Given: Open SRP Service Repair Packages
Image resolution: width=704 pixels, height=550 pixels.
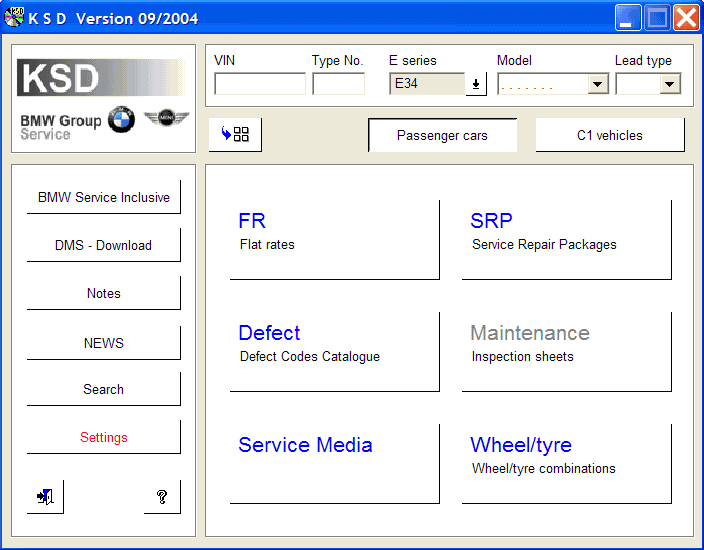Looking at the screenshot, I should click(x=567, y=240).
